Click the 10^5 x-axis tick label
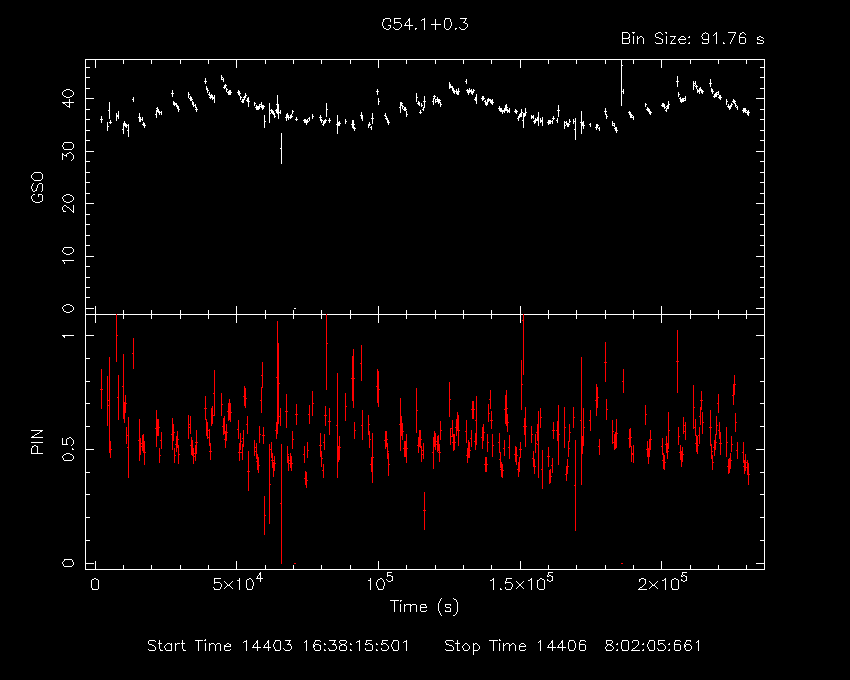This screenshot has height=680, width=850. [379, 583]
